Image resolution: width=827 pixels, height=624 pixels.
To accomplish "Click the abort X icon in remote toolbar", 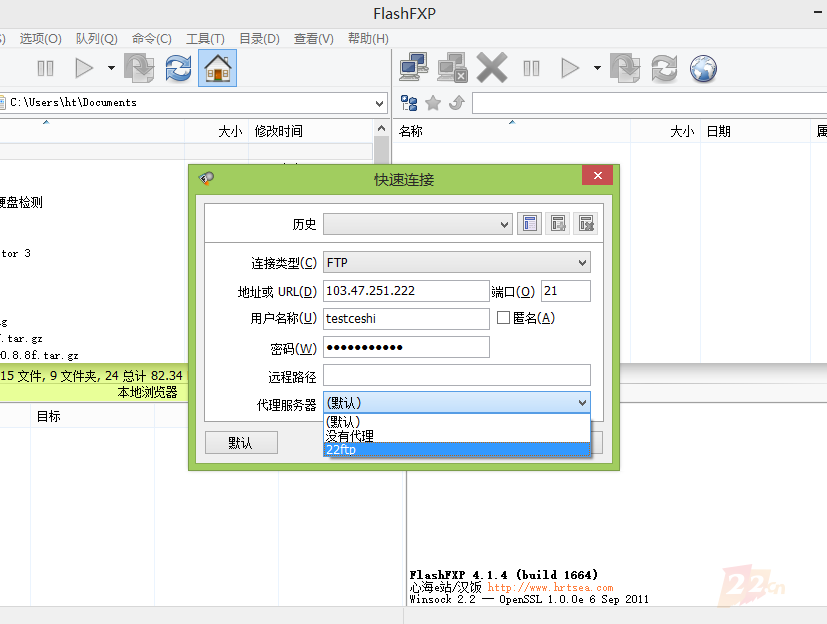I will coord(492,68).
